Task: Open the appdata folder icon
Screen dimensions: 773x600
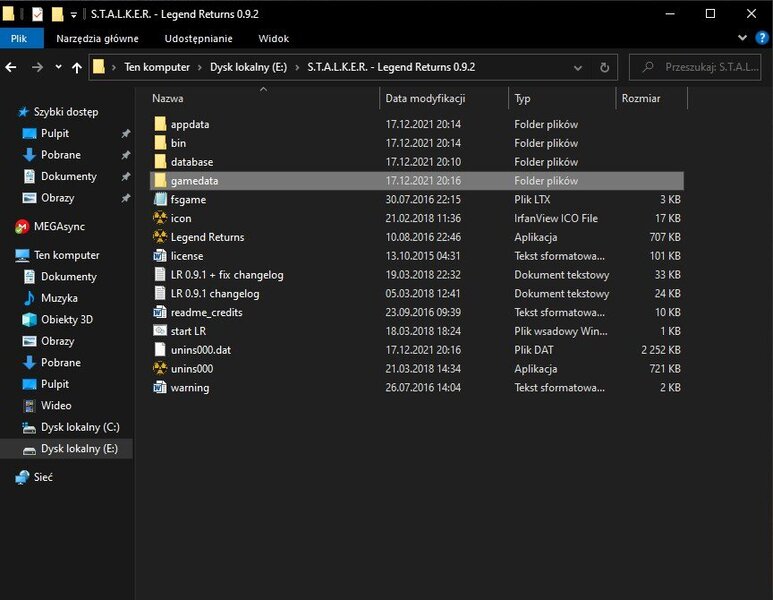Action: (x=160, y=124)
